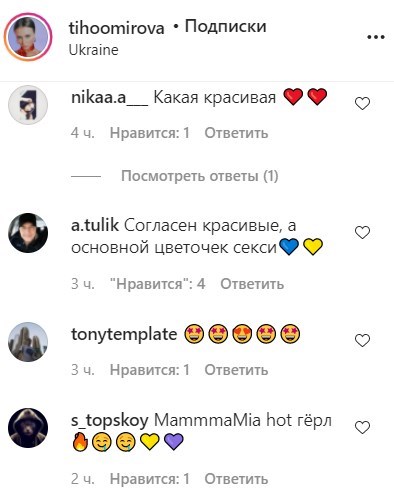View who liked a.tulik's comment "Нравится": 4
The image size is (394, 495).
tap(158, 284)
